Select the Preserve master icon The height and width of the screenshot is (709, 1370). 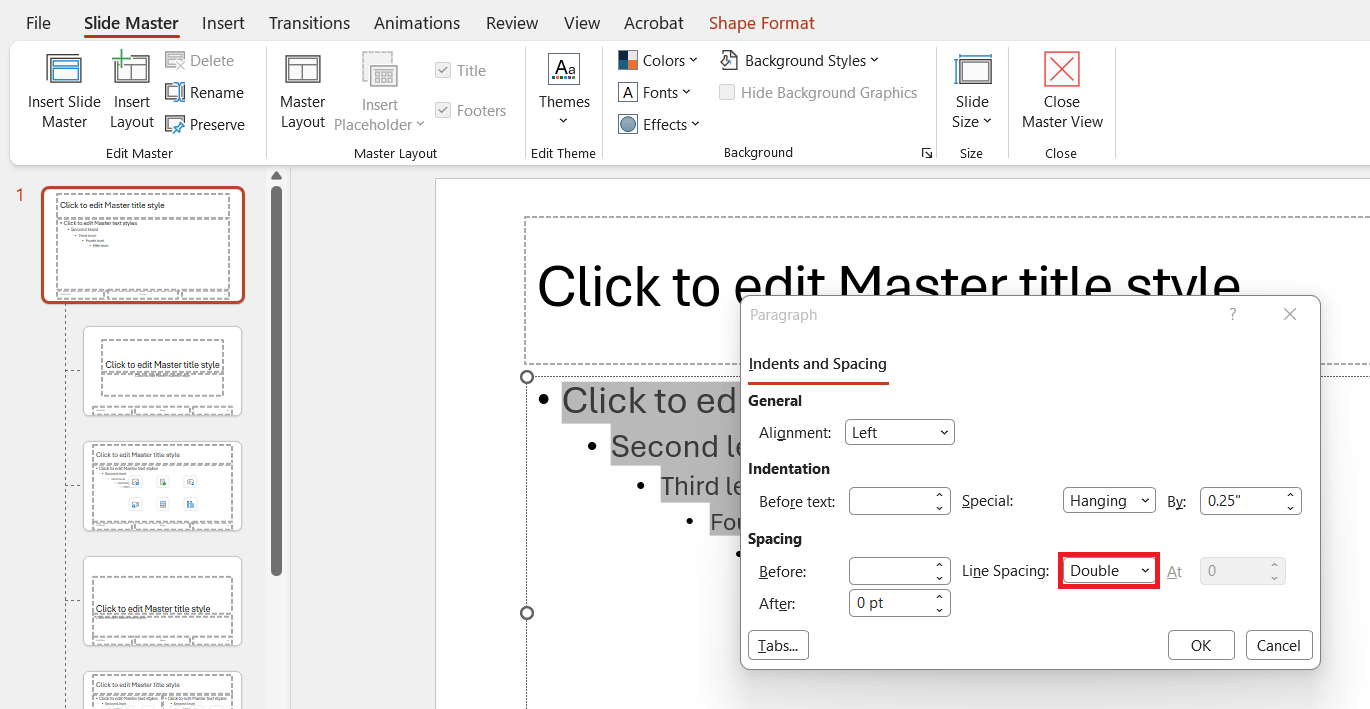[175, 124]
